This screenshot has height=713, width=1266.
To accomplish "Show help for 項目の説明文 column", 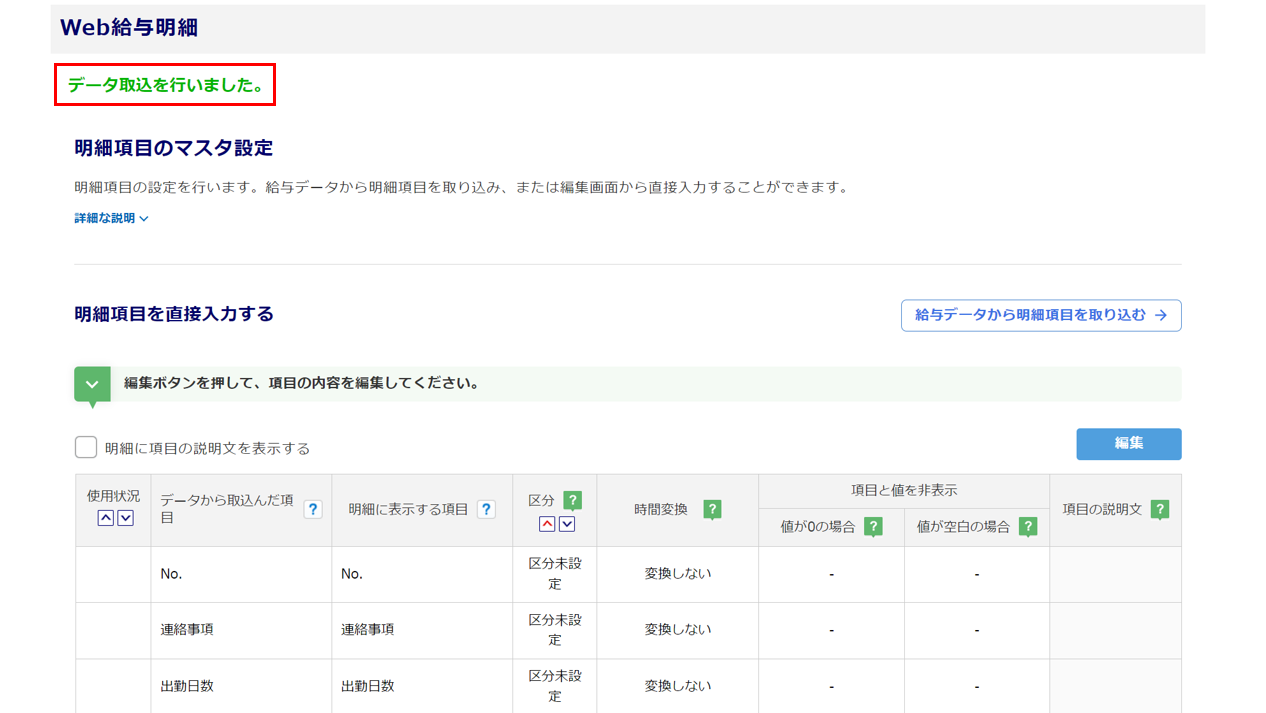I will (1160, 509).
